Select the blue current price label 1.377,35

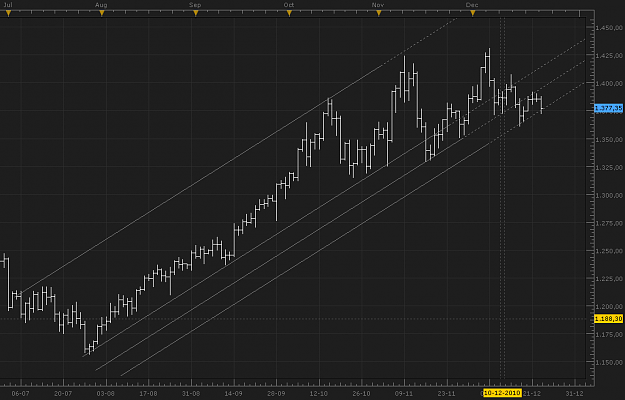click(x=609, y=108)
